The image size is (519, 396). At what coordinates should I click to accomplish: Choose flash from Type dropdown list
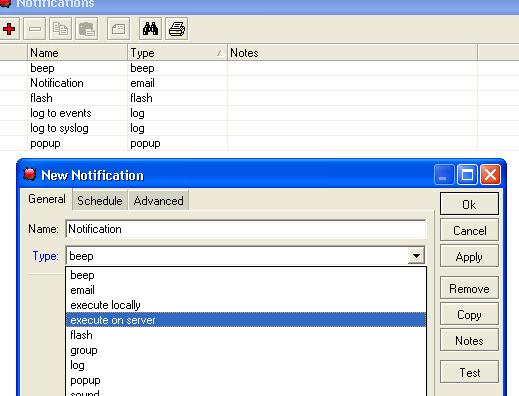246,335
